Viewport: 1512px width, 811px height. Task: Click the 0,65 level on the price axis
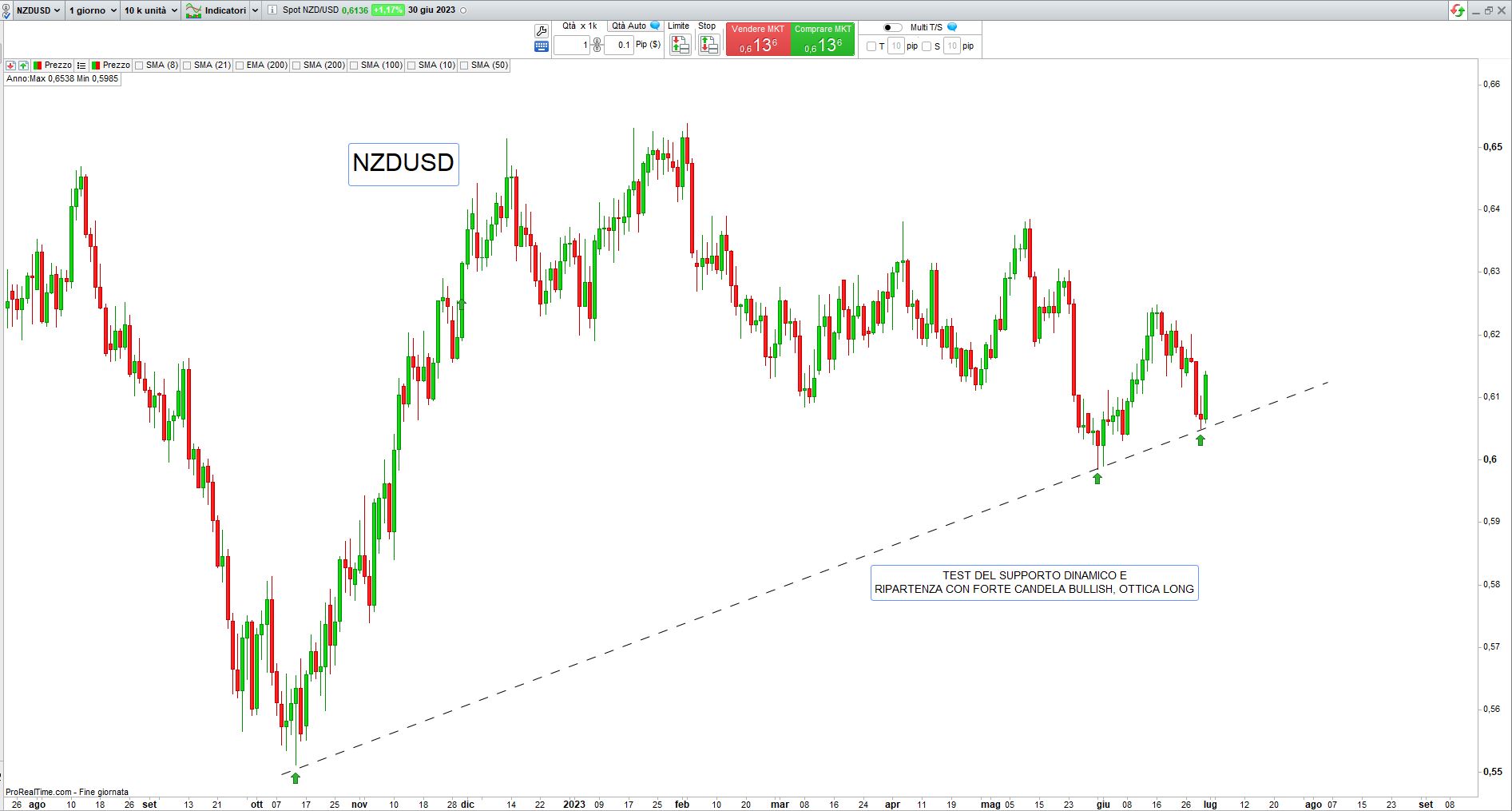point(1492,147)
